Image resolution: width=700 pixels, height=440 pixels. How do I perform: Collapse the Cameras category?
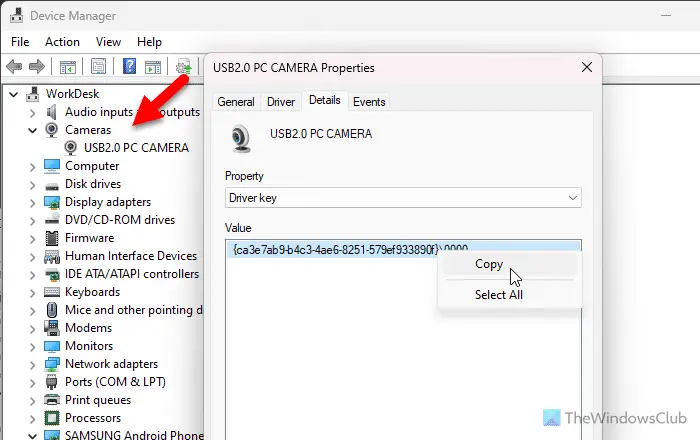tap(33, 130)
